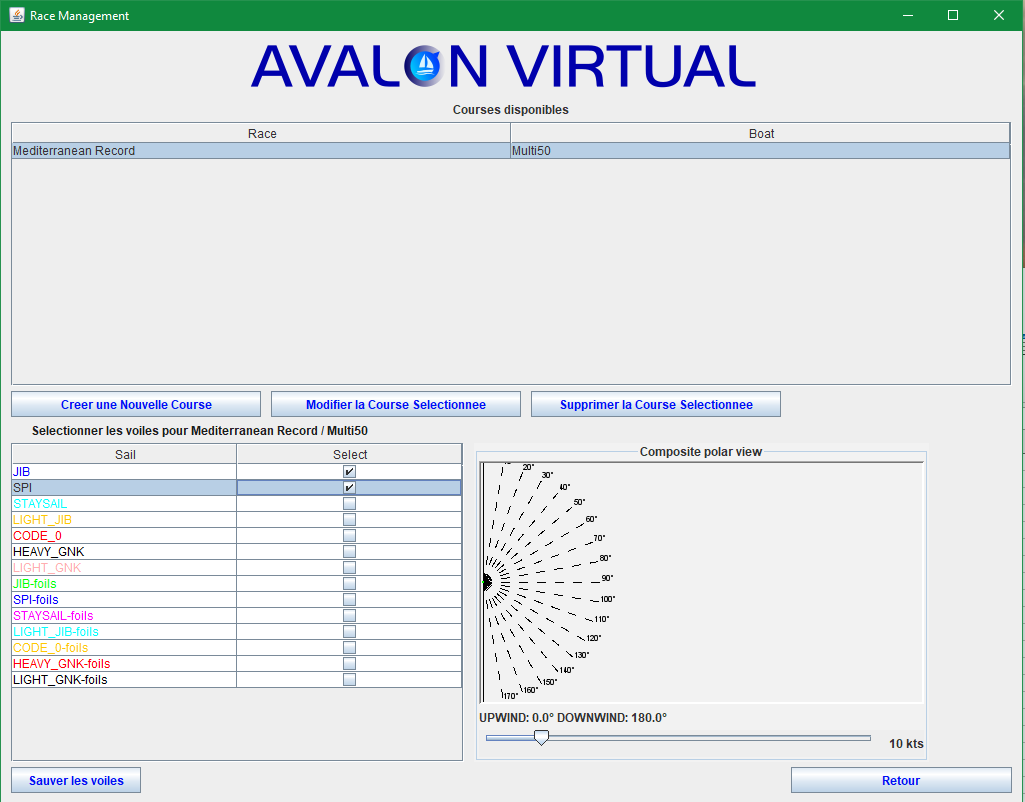The height and width of the screenshot is (802, 1025).
Task: Click the Java app icon in title bar
Action: coord(16,15)
